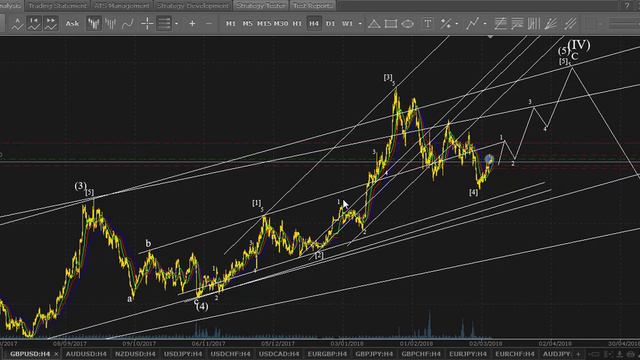Click the jump-to-start chart icon
Viewport: 640px width, 360px height.
(x=34, y=24)
